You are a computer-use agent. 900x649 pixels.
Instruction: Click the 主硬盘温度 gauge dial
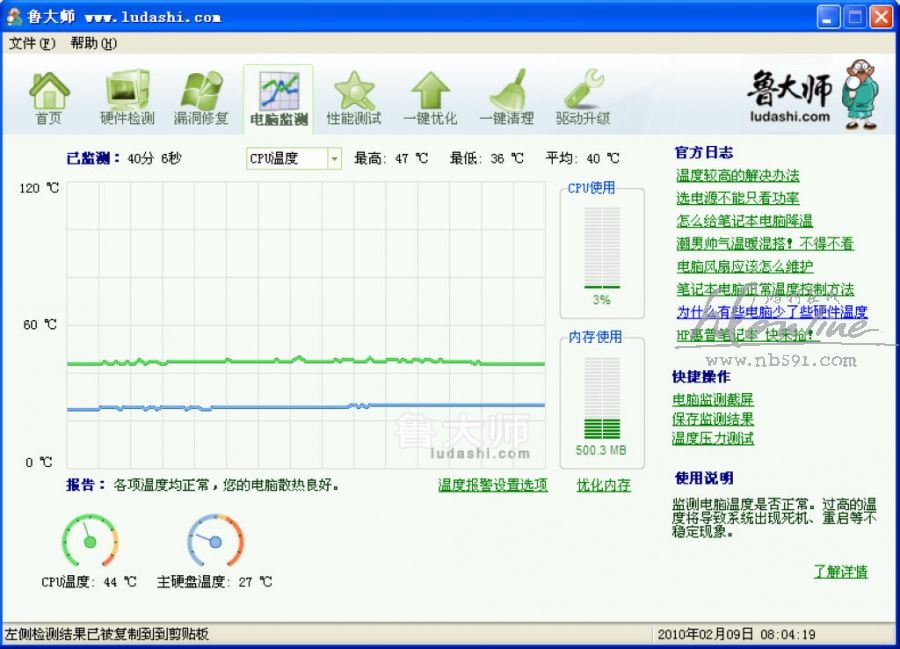[215, 541]
